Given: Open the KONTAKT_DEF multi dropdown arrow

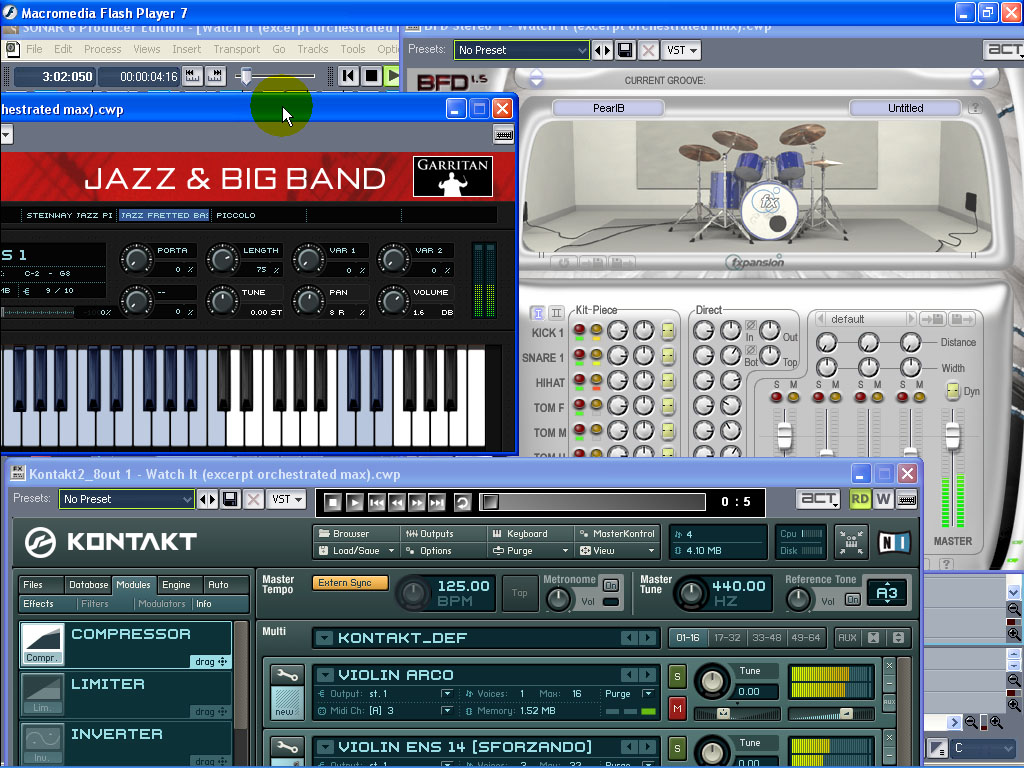Looking at the screenshot, I should tap(325, 638).
